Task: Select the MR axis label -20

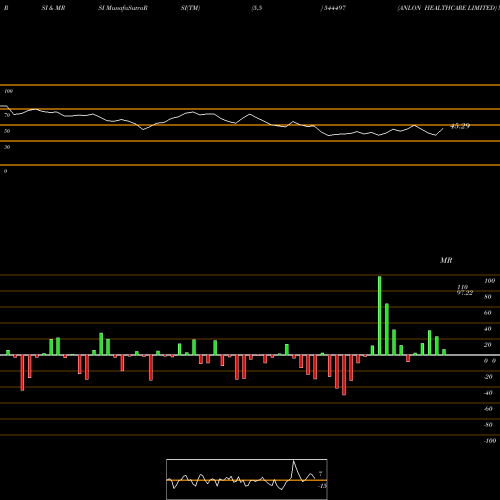Action: (488, 377)
